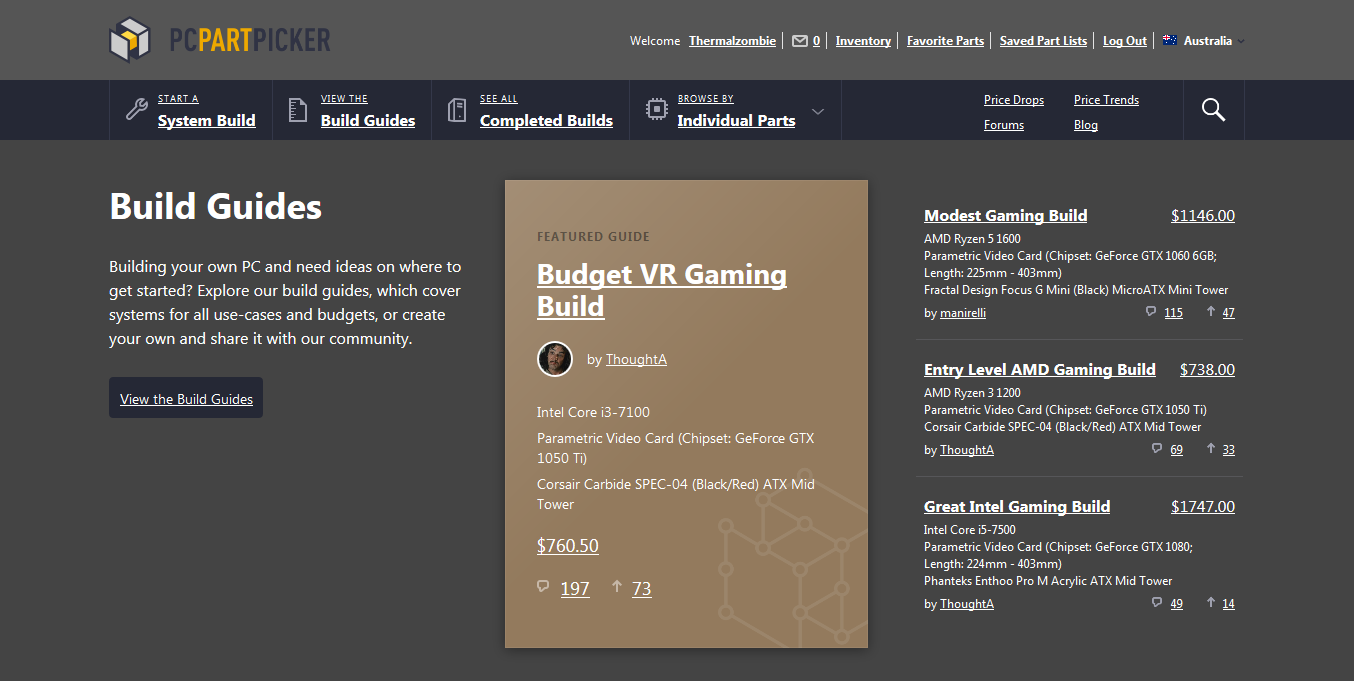The height and width of the screenshot is (681, 1354).
Task: Open Favorite Parts
Action: click(945, 41)
